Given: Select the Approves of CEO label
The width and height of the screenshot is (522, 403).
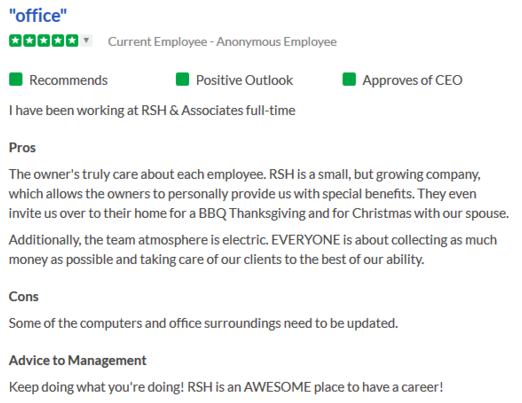Looking at the screenshot, I should click(412, 80).
